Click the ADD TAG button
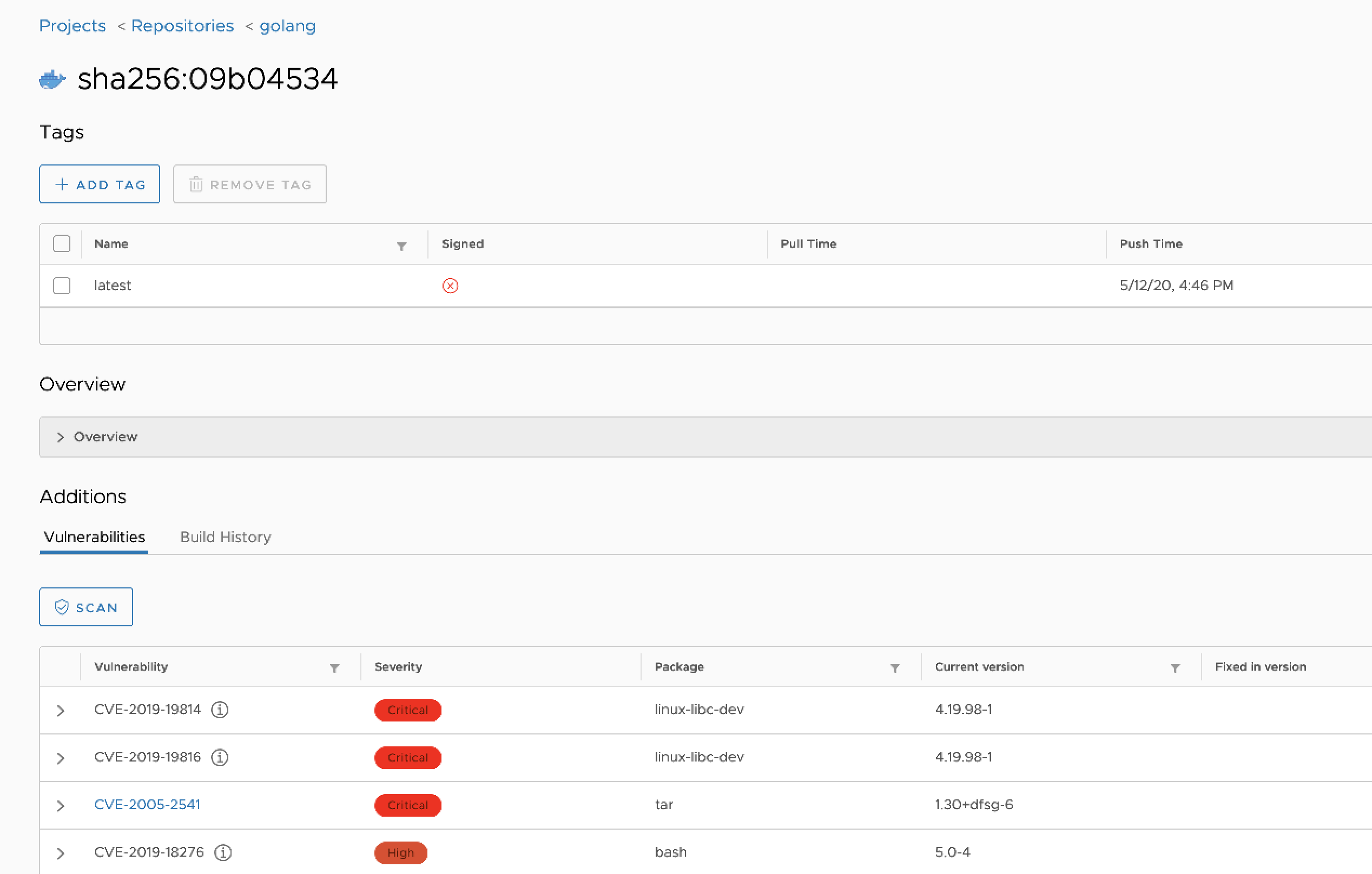Viewport: 1372px width, 874px height. 100,184
